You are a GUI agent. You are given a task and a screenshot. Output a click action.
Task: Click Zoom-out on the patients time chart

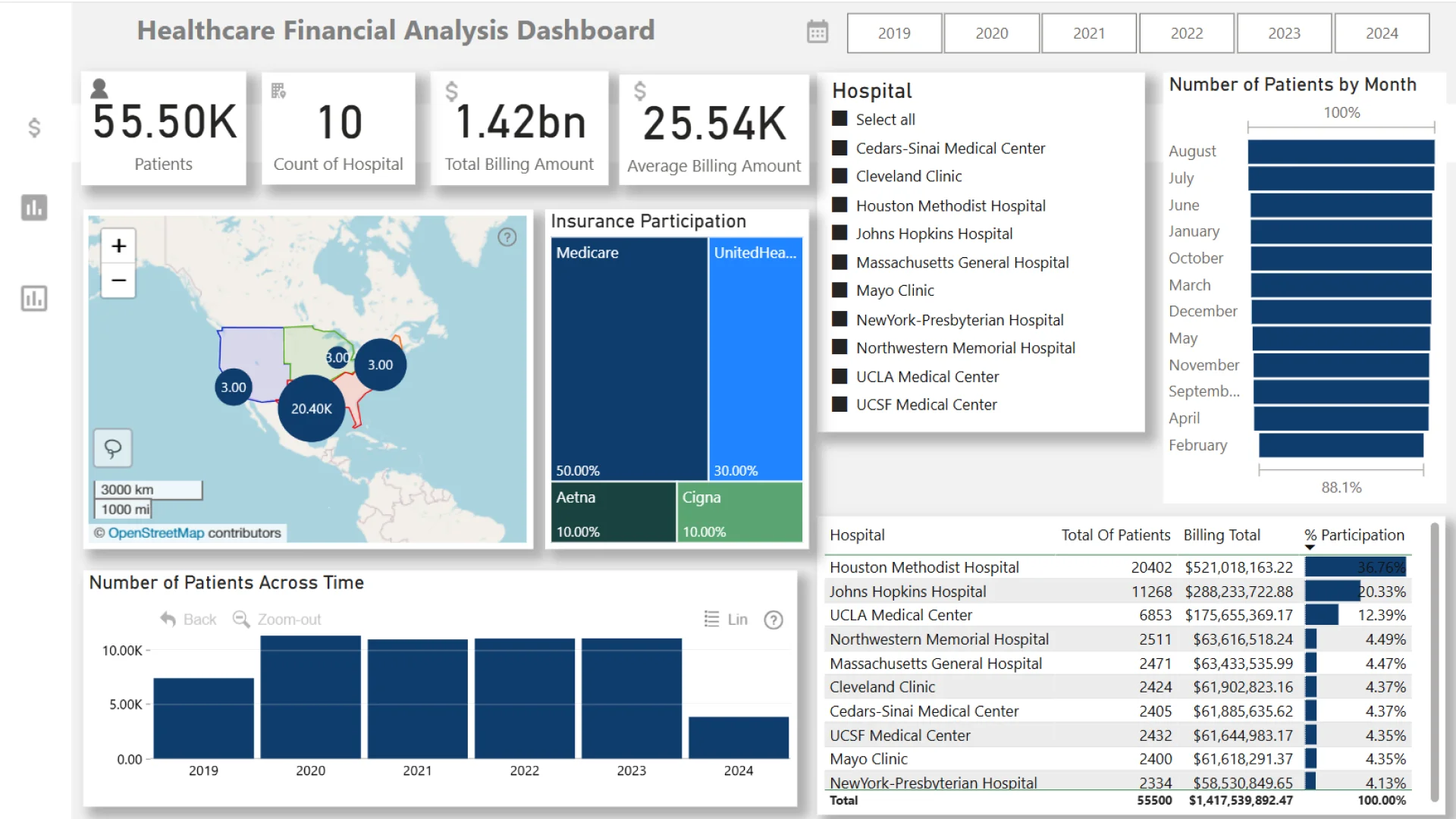277,620
